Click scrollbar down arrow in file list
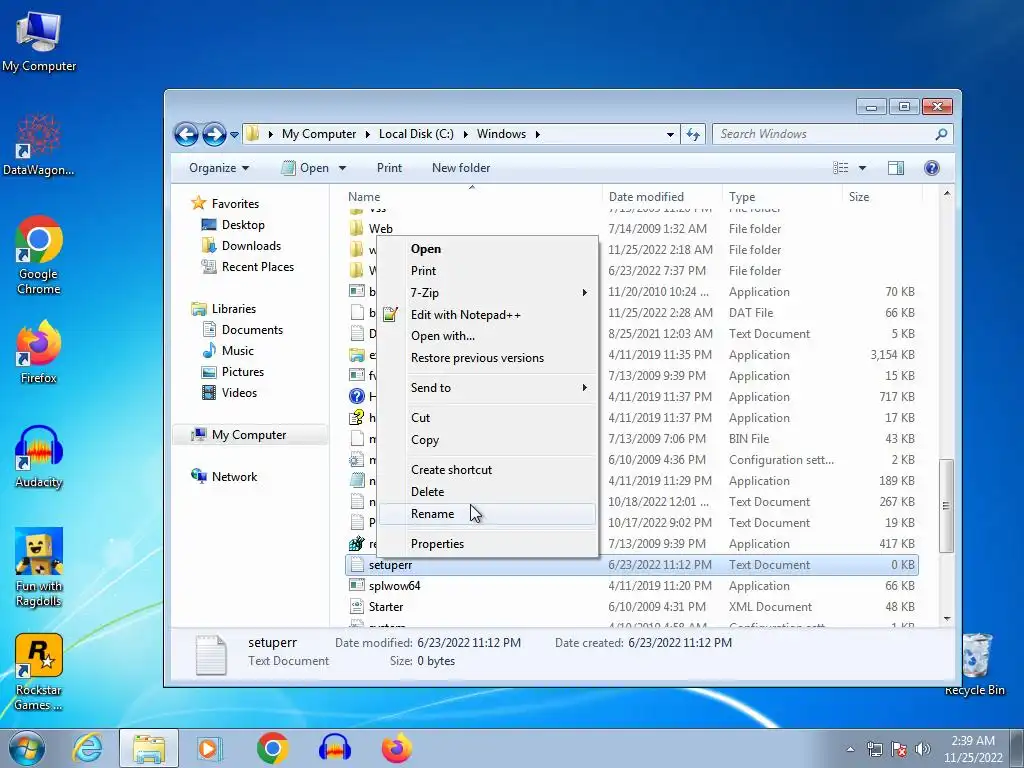The image size is (1024, 768). pyautogui.click(x=946, y=618)
